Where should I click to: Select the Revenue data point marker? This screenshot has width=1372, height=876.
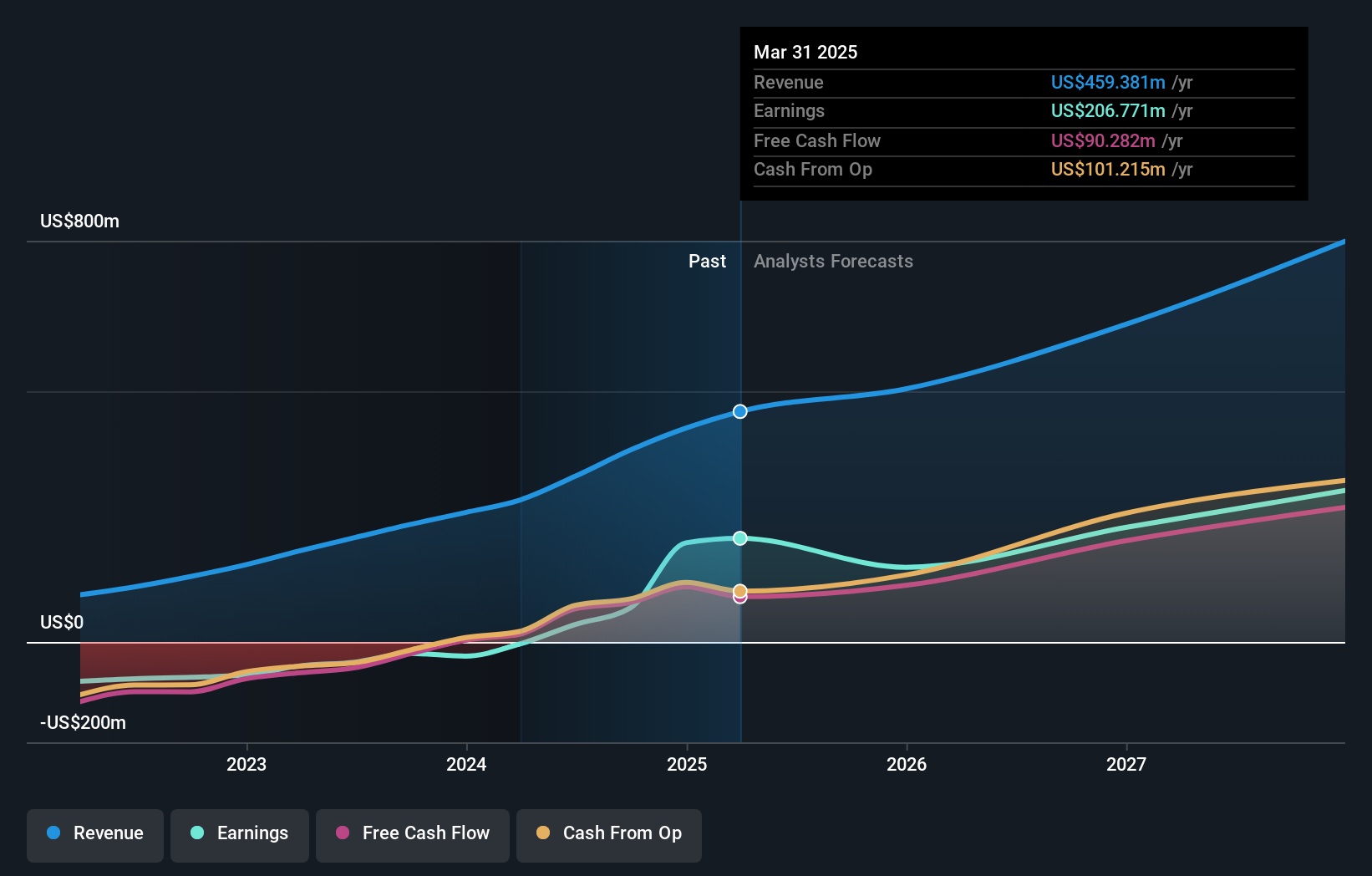click(740, 411)
